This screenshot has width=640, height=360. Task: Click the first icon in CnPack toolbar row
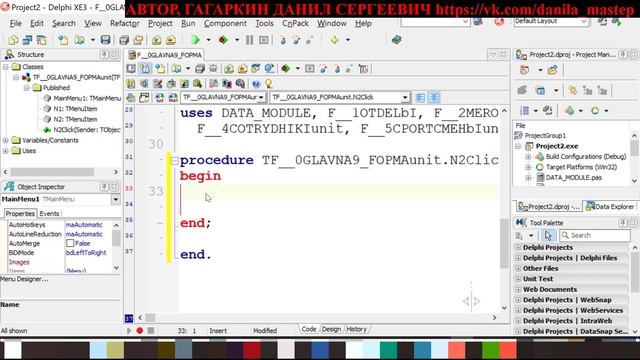coord(131,84)
